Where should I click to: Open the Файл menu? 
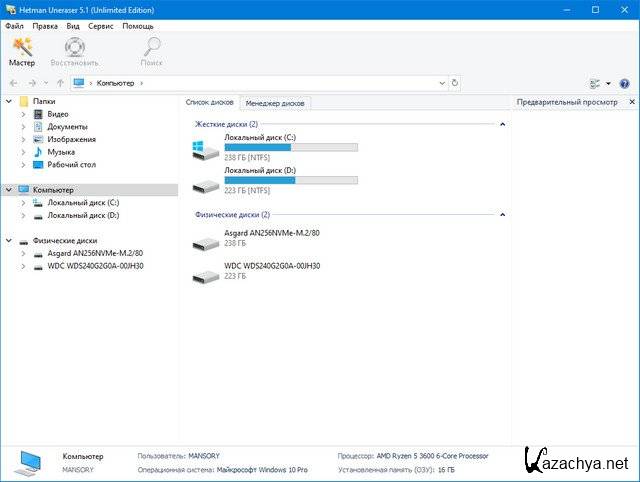[14, 25]
